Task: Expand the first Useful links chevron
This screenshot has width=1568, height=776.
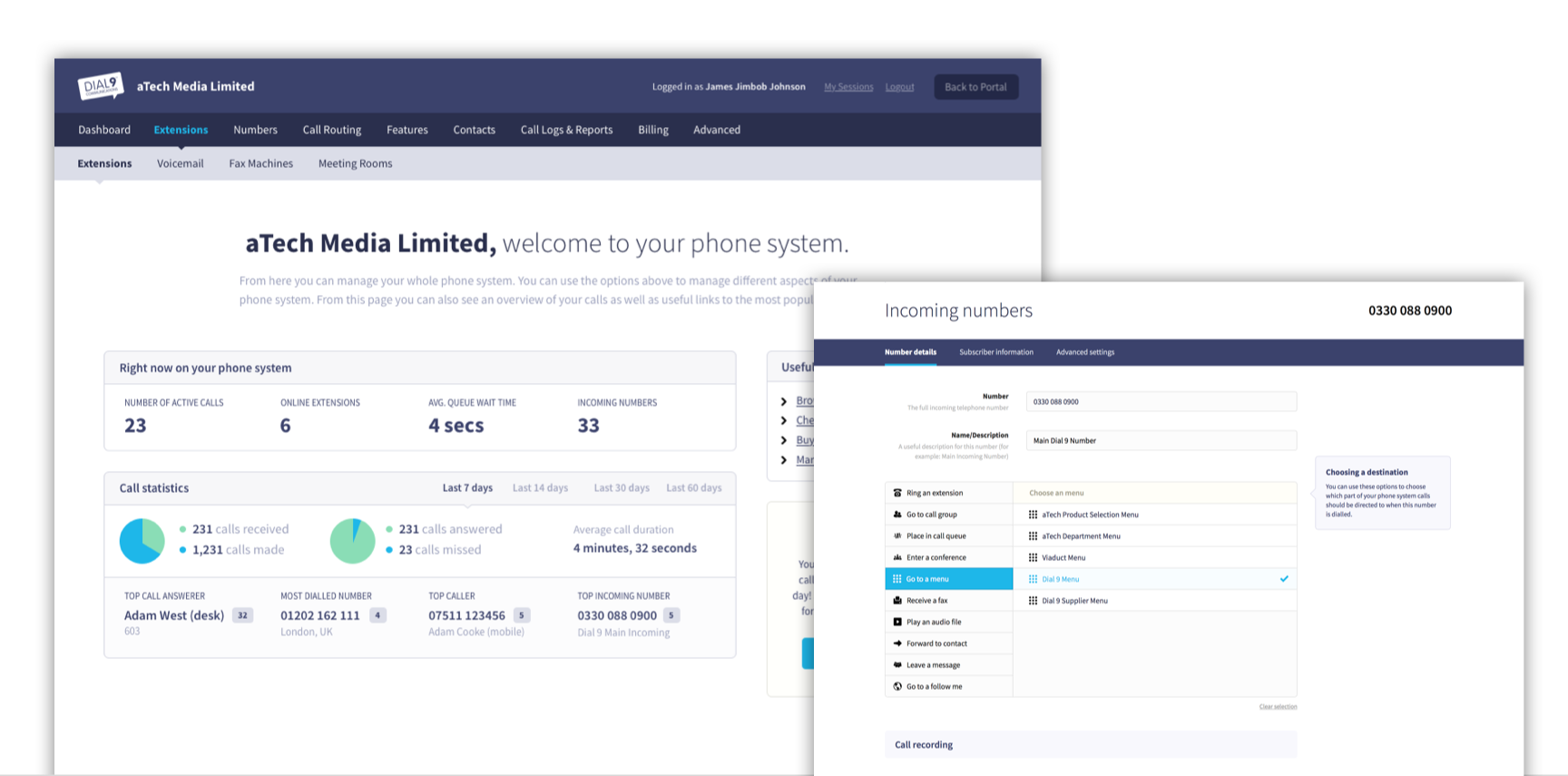Action: 784,401
